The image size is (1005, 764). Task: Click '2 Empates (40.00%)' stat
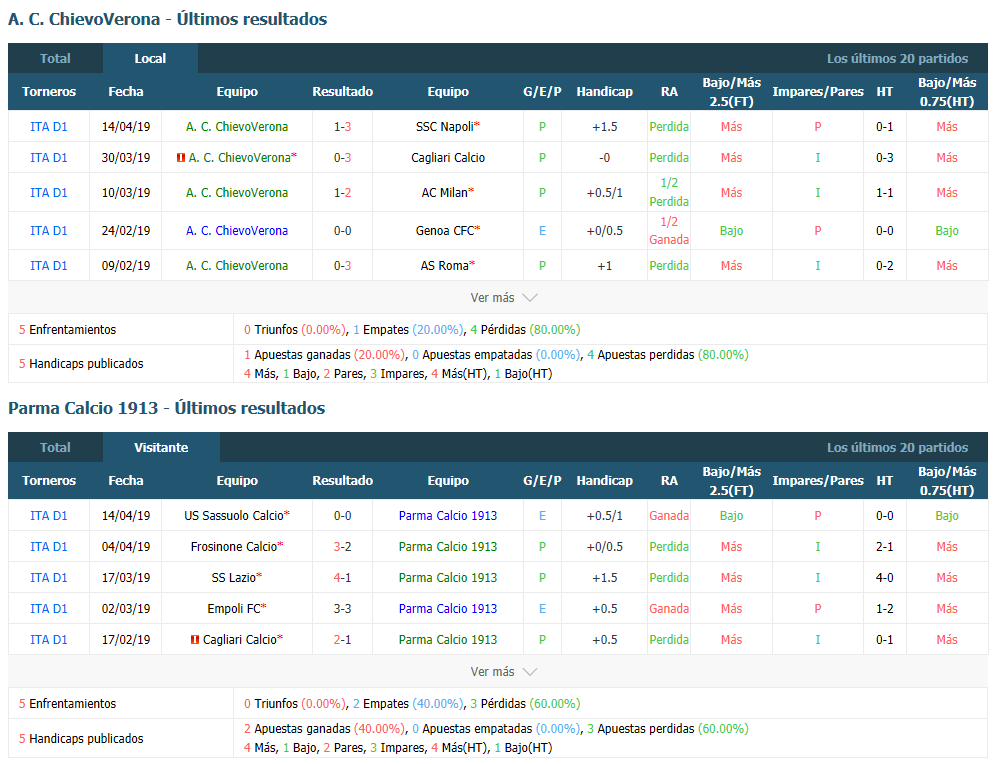click(408, 704)
